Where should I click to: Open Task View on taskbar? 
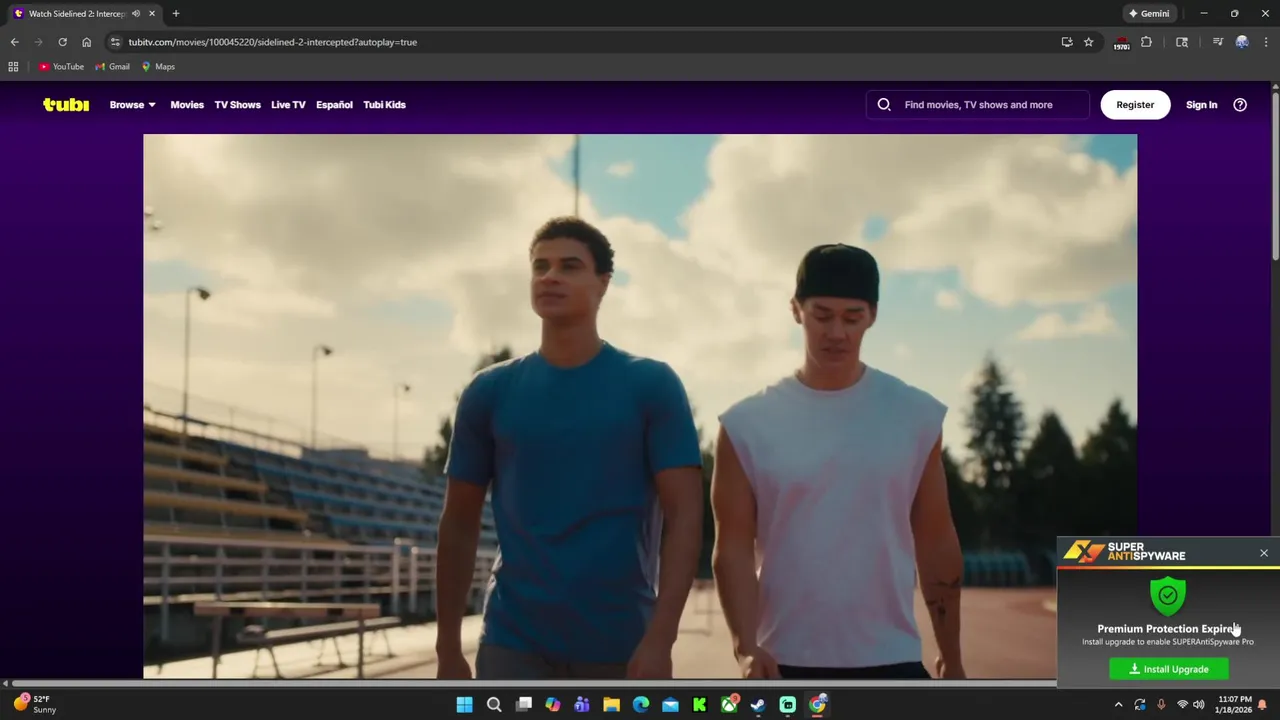[x=523, y=704]
